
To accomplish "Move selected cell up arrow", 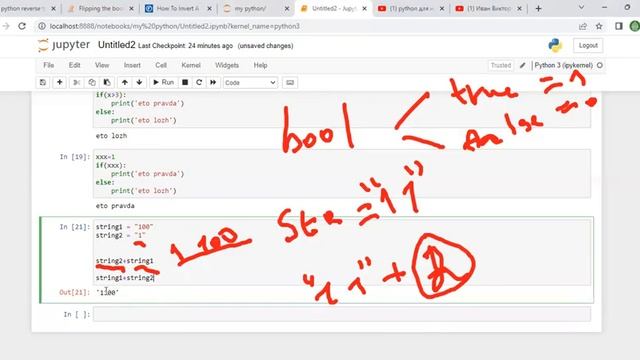I will pos(124,82).
